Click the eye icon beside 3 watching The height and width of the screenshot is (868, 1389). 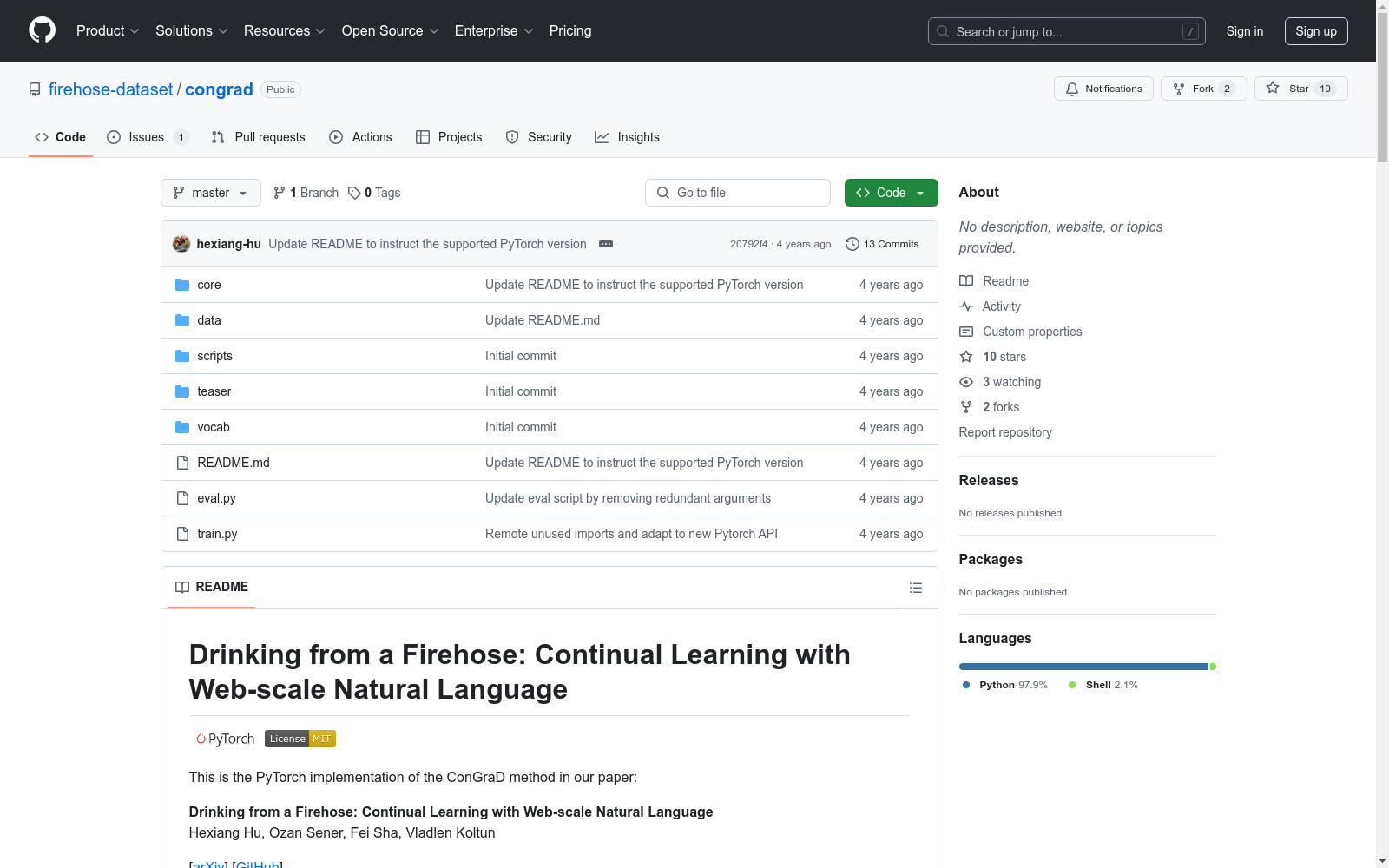966,382
